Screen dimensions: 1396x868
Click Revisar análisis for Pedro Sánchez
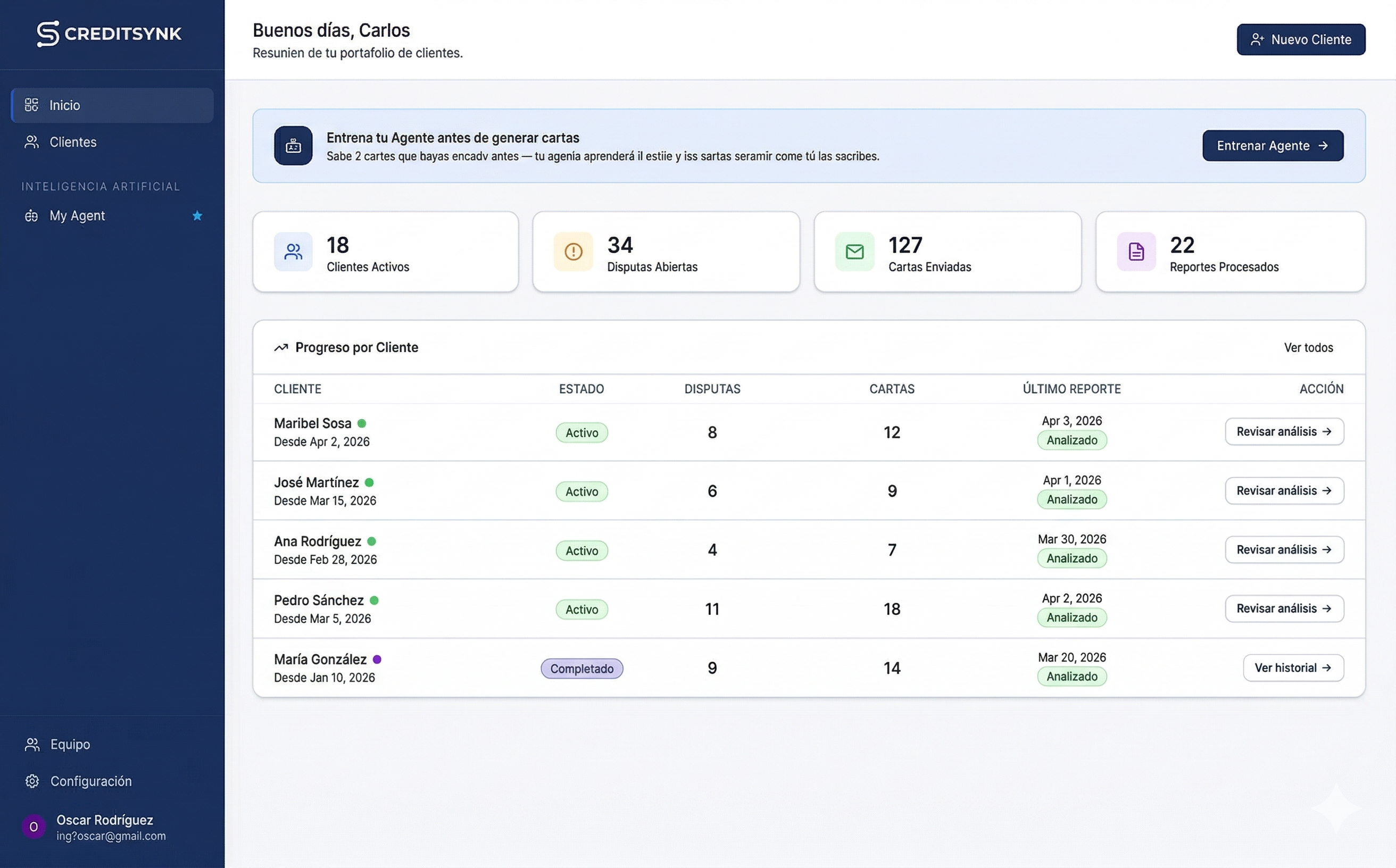pos(1284,608)
